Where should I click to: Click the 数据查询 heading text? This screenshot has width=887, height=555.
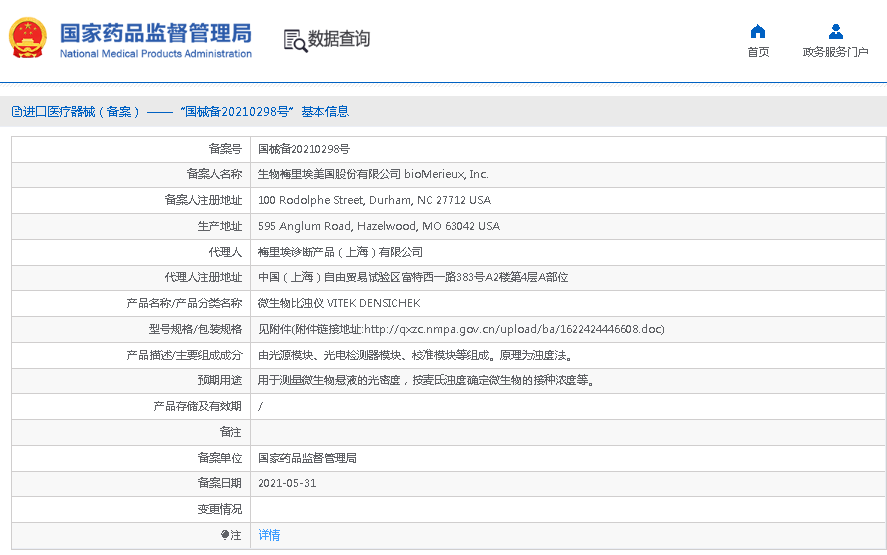339,39
